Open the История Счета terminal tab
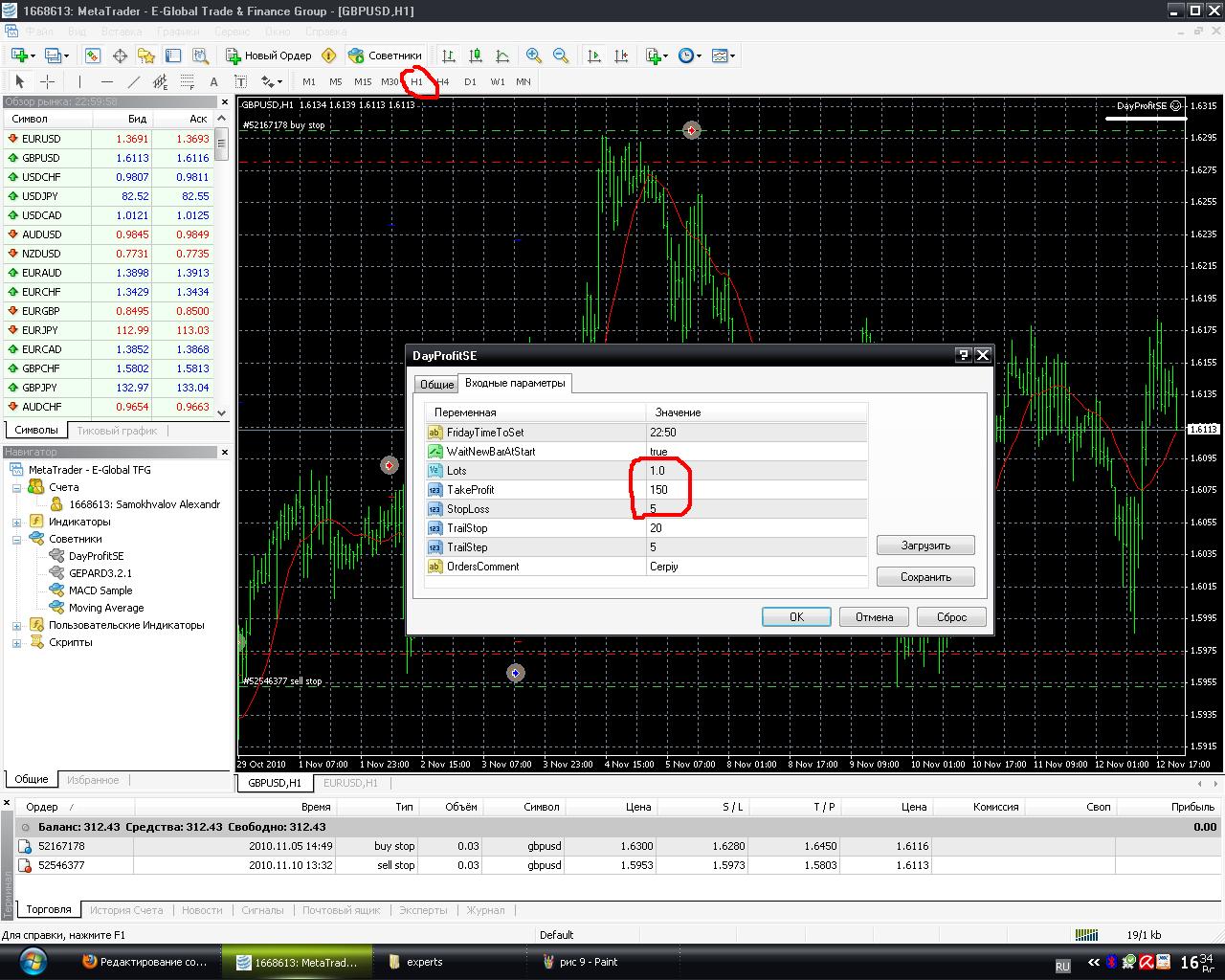 126,910
